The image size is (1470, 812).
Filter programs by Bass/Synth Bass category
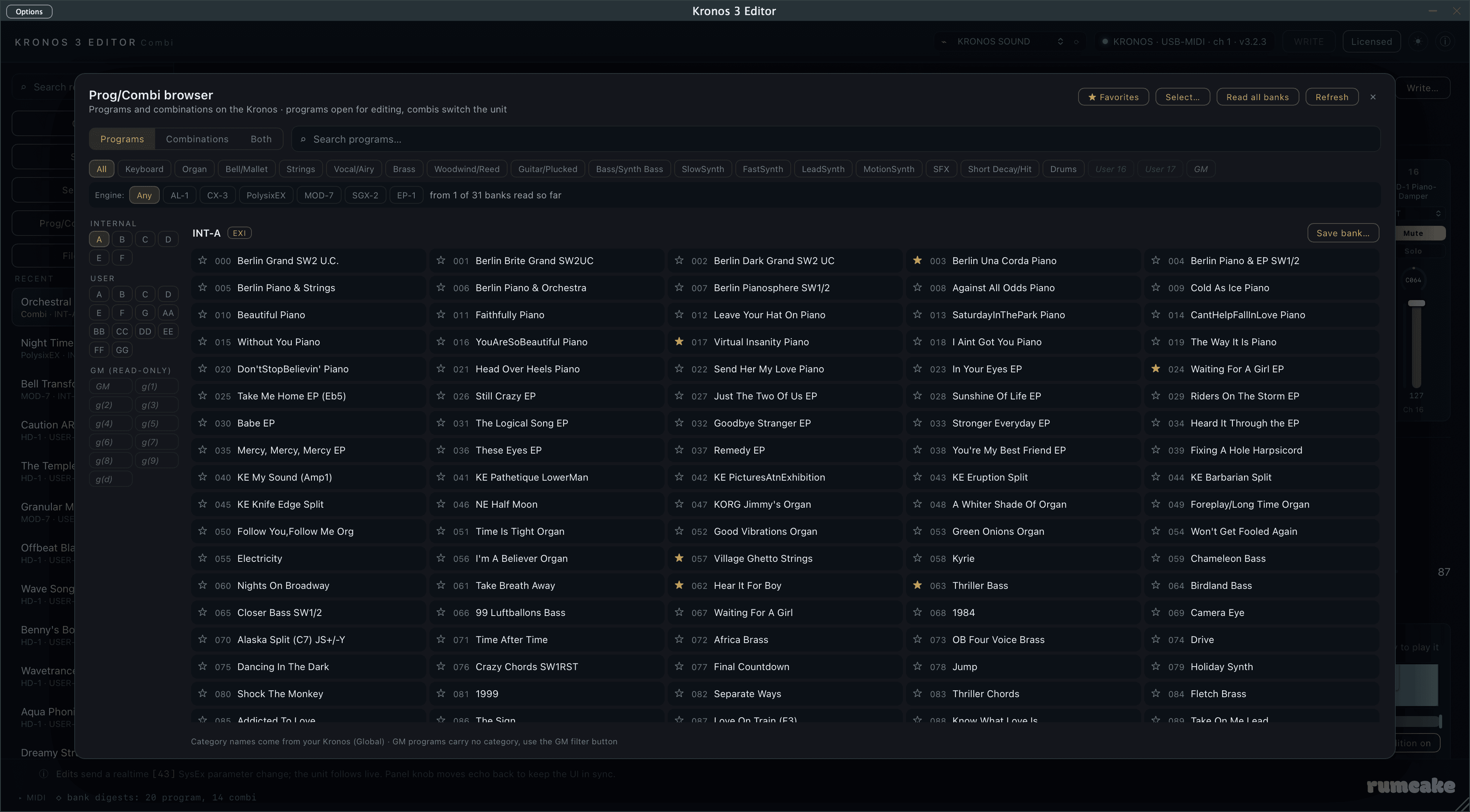click(x=629, y=169)
